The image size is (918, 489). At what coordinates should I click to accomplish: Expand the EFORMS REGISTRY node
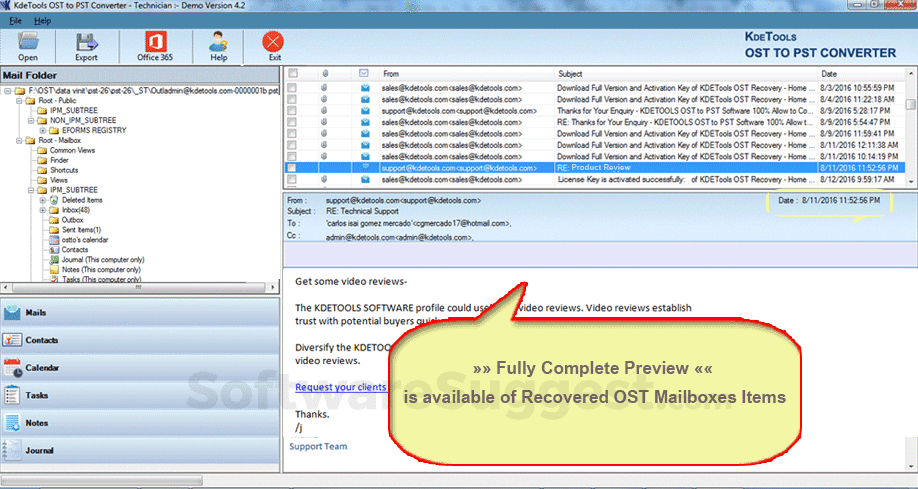[x=42, y=131]
